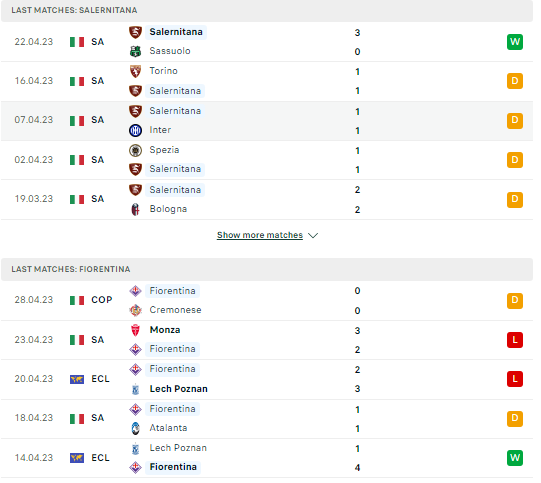Click the Sassuolo club crest icon
Screen dimensions: 541x483
point(137,52)
